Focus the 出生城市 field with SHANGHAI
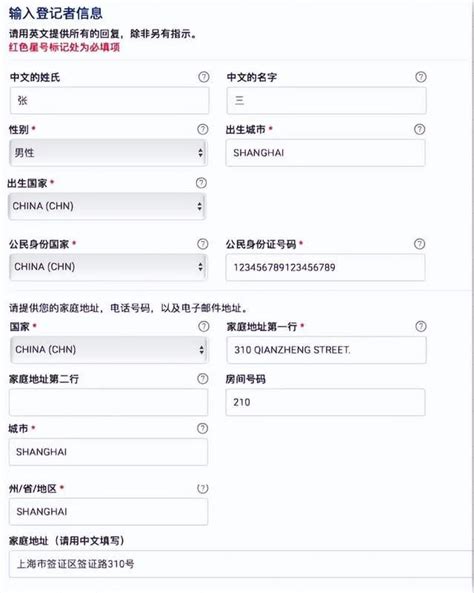 tap(325, 153)
